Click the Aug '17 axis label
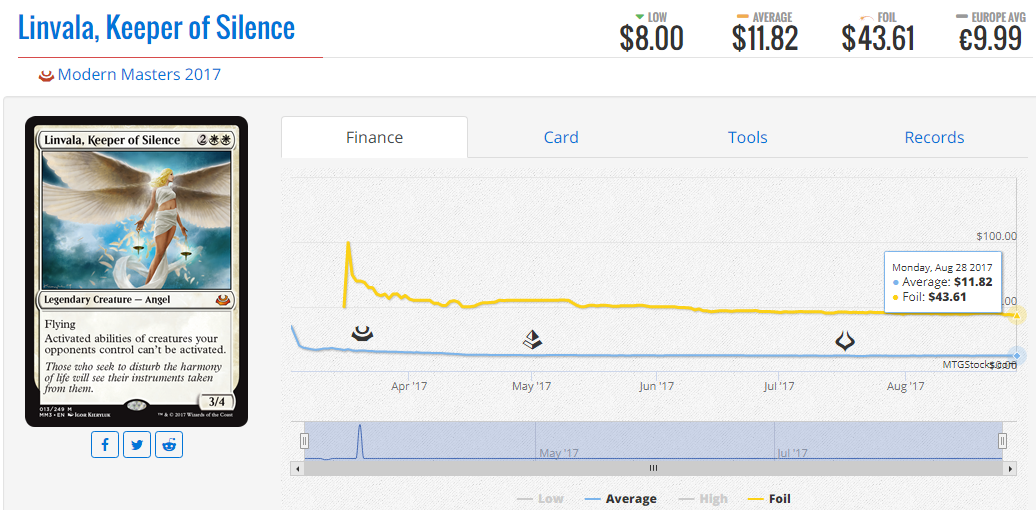 point(906,386)
